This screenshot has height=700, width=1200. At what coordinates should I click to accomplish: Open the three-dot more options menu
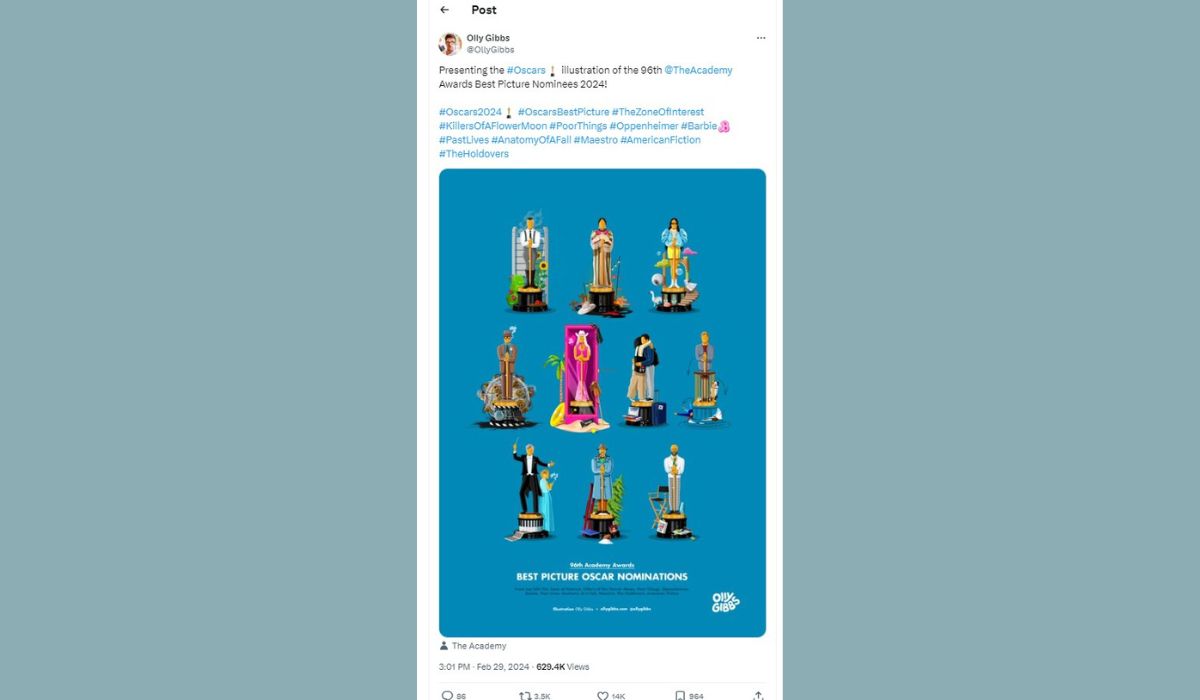pos(760,38)
